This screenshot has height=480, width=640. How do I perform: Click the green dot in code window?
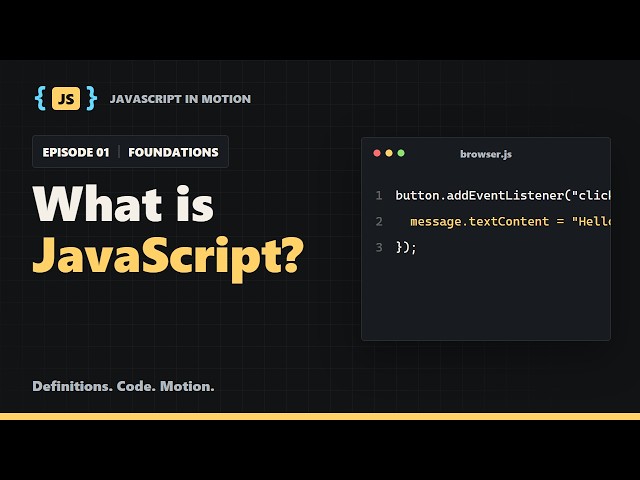(401, 153)
